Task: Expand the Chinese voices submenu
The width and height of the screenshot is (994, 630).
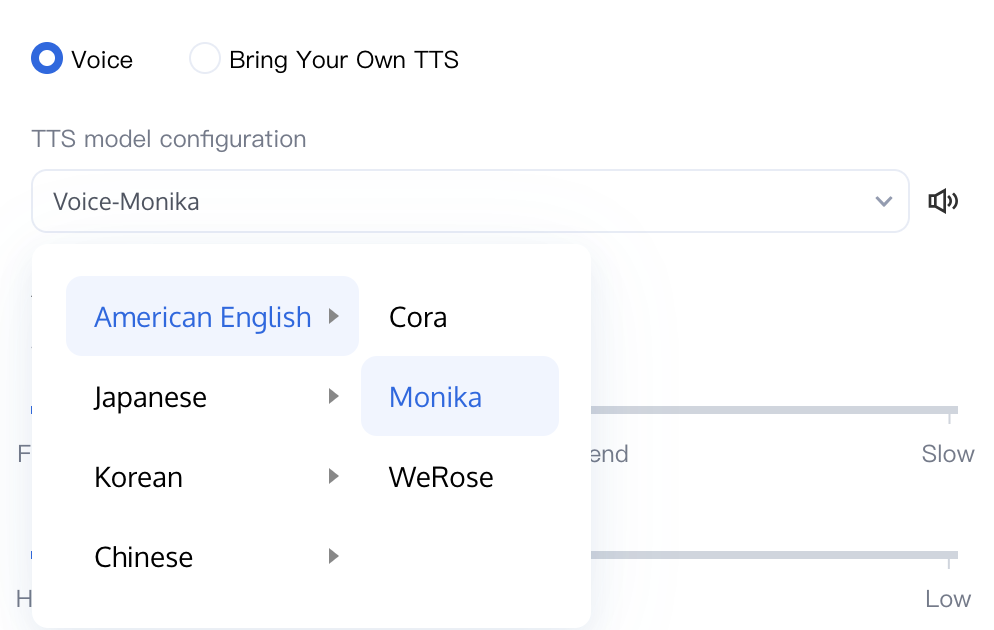Action: [143, 557]
